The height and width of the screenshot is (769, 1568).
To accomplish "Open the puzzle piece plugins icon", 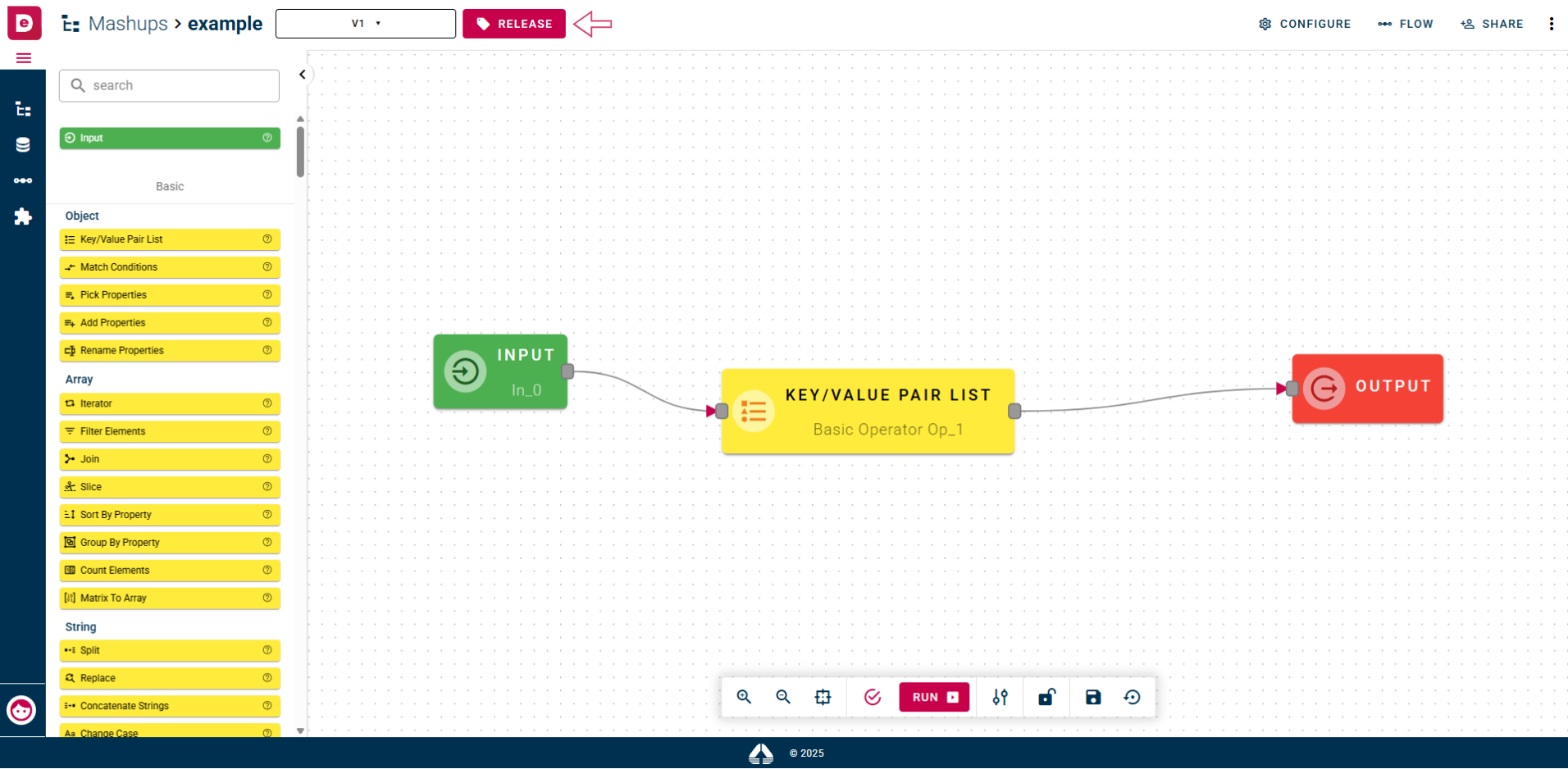I will click(x=23, y=216).
